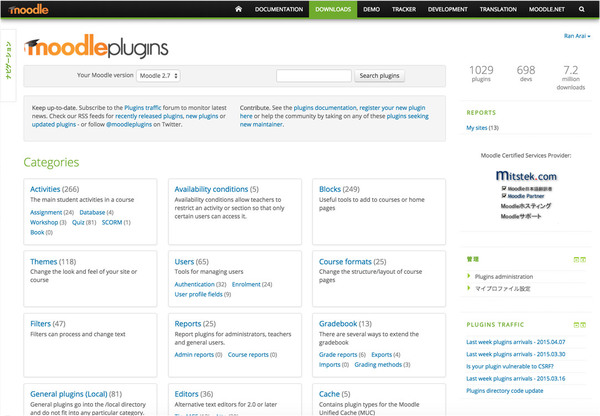
Task: Open the Authentication subcategory link
Action: (x=194, y=284)
